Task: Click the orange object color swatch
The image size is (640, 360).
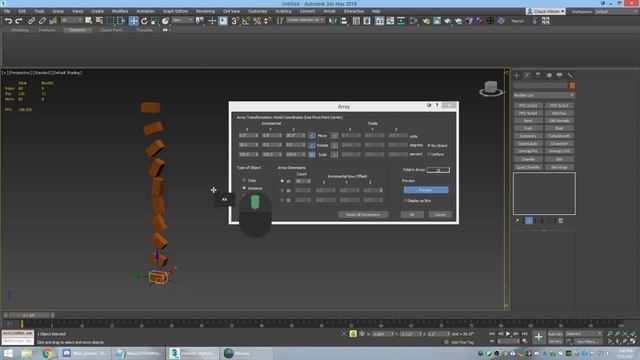Action: pos(572,86)
